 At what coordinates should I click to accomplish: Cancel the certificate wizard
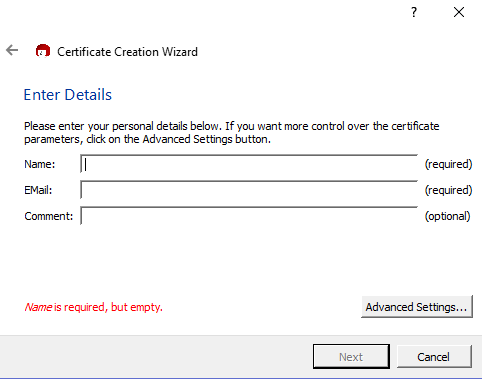point(434,357)
